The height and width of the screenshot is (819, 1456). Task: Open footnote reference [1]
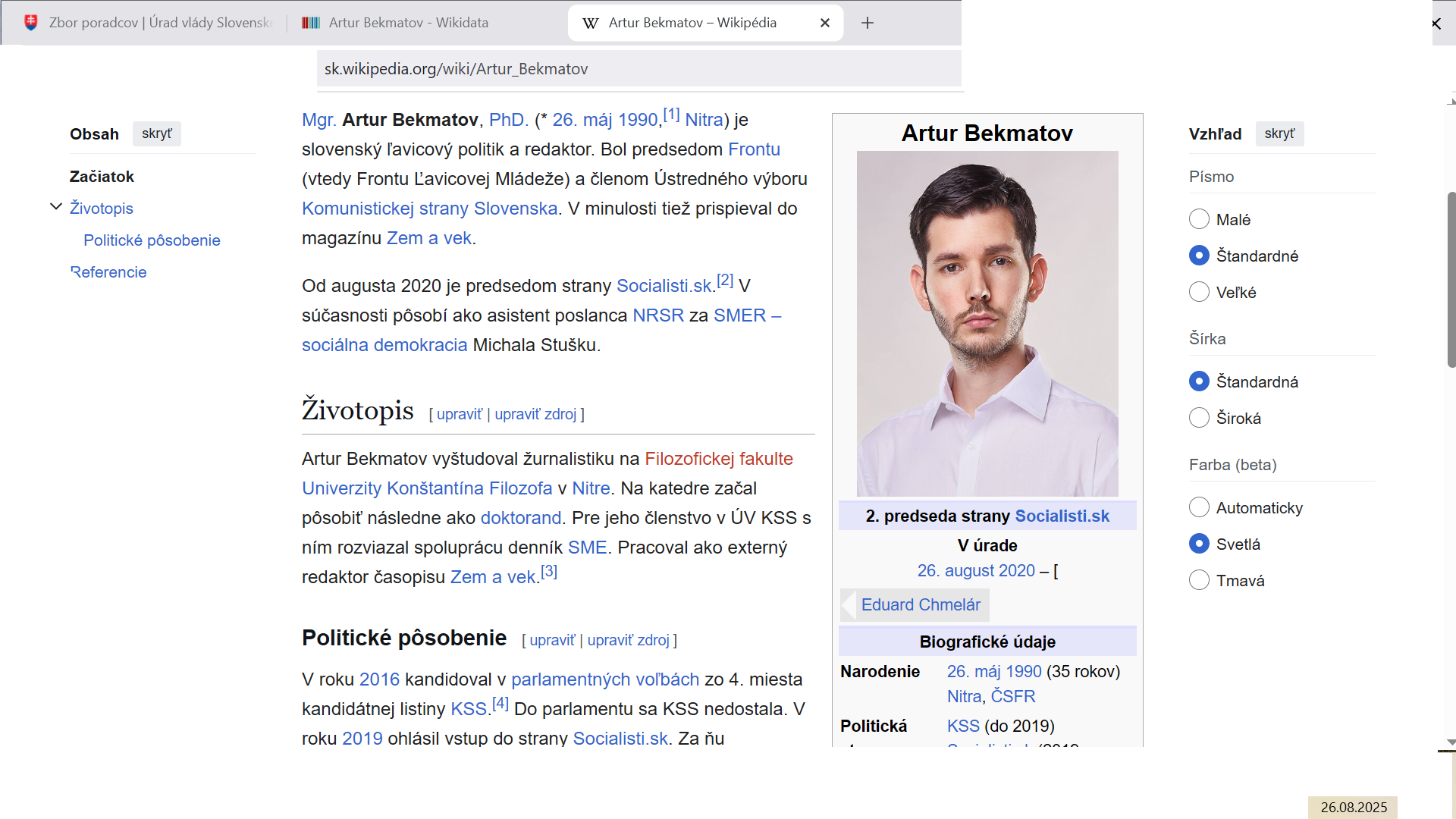click(x=672, y=114)
